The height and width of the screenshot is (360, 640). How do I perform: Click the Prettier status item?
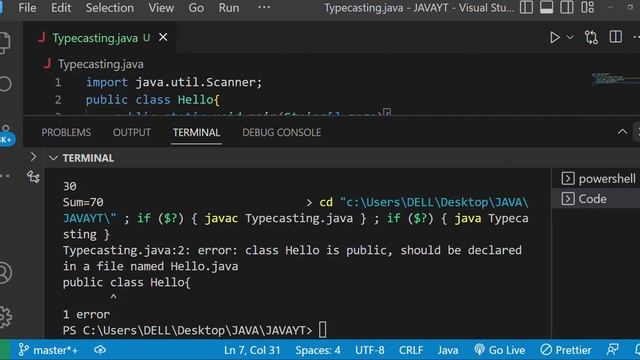[566, 350]
